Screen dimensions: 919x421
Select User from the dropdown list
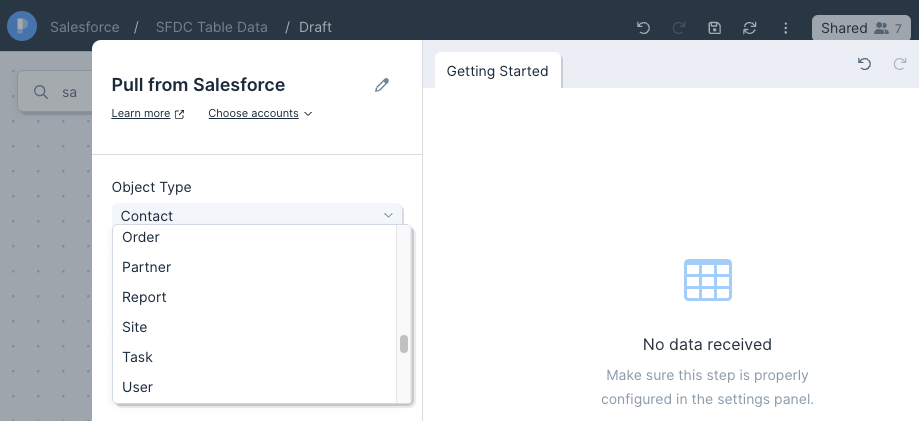pos(254,387)
